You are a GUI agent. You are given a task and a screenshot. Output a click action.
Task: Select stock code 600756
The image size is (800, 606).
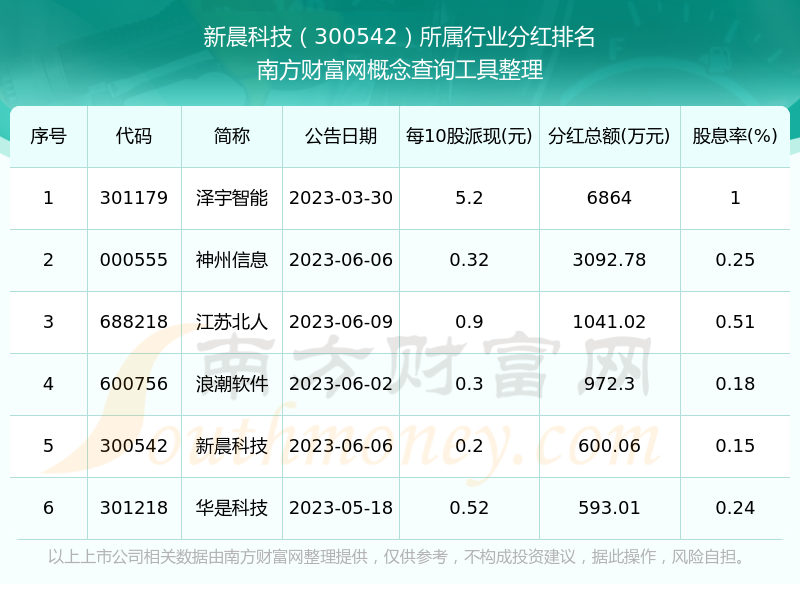pyautogui.click(x=134, y=384)
